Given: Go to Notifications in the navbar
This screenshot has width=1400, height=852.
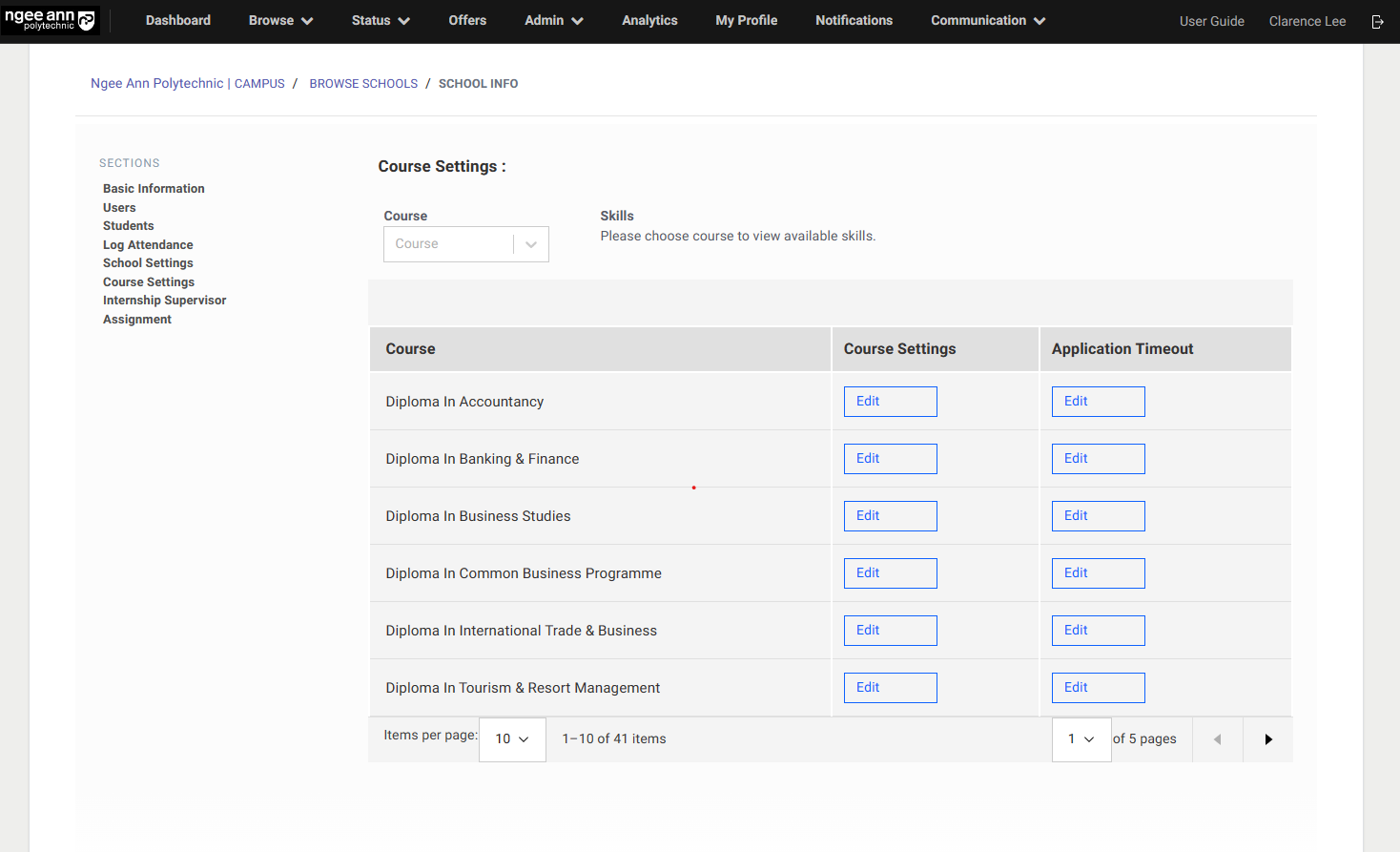Looking at the screenshot, I should click(x=854, y=20).
